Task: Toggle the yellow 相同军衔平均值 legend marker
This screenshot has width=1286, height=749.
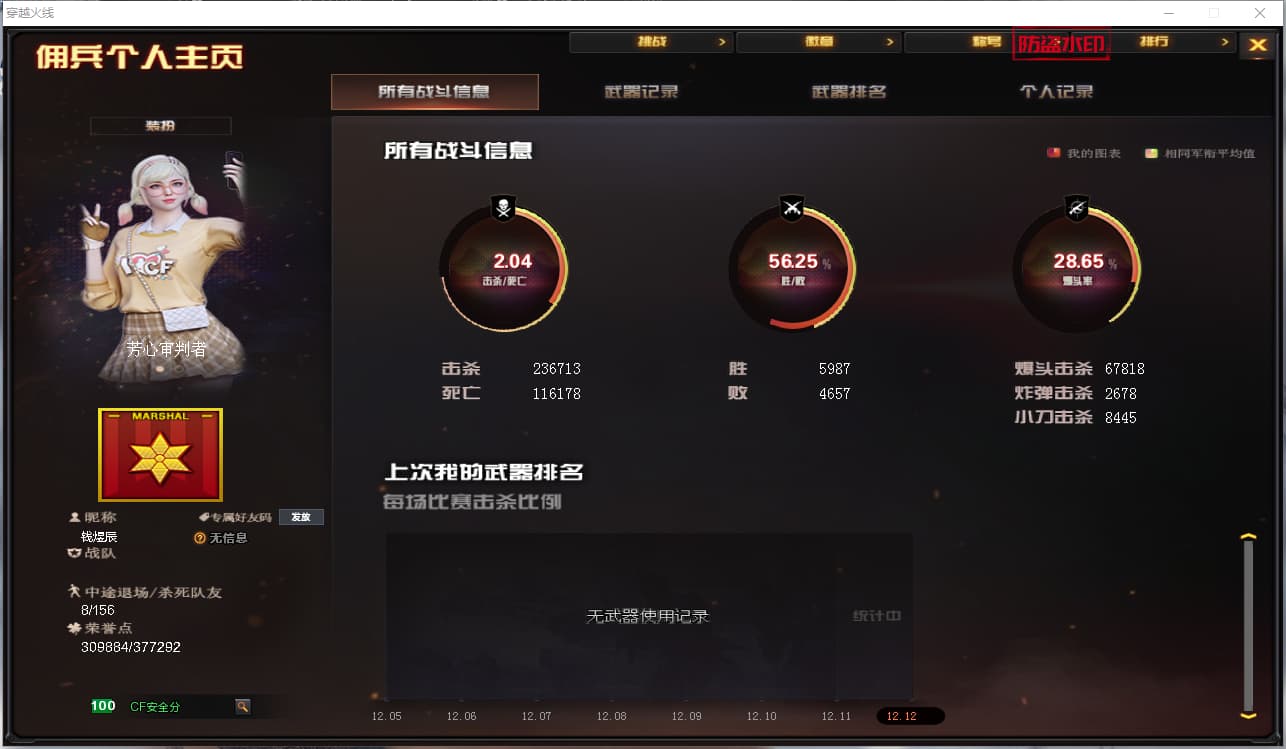Action: click(x=1151, y=153)
